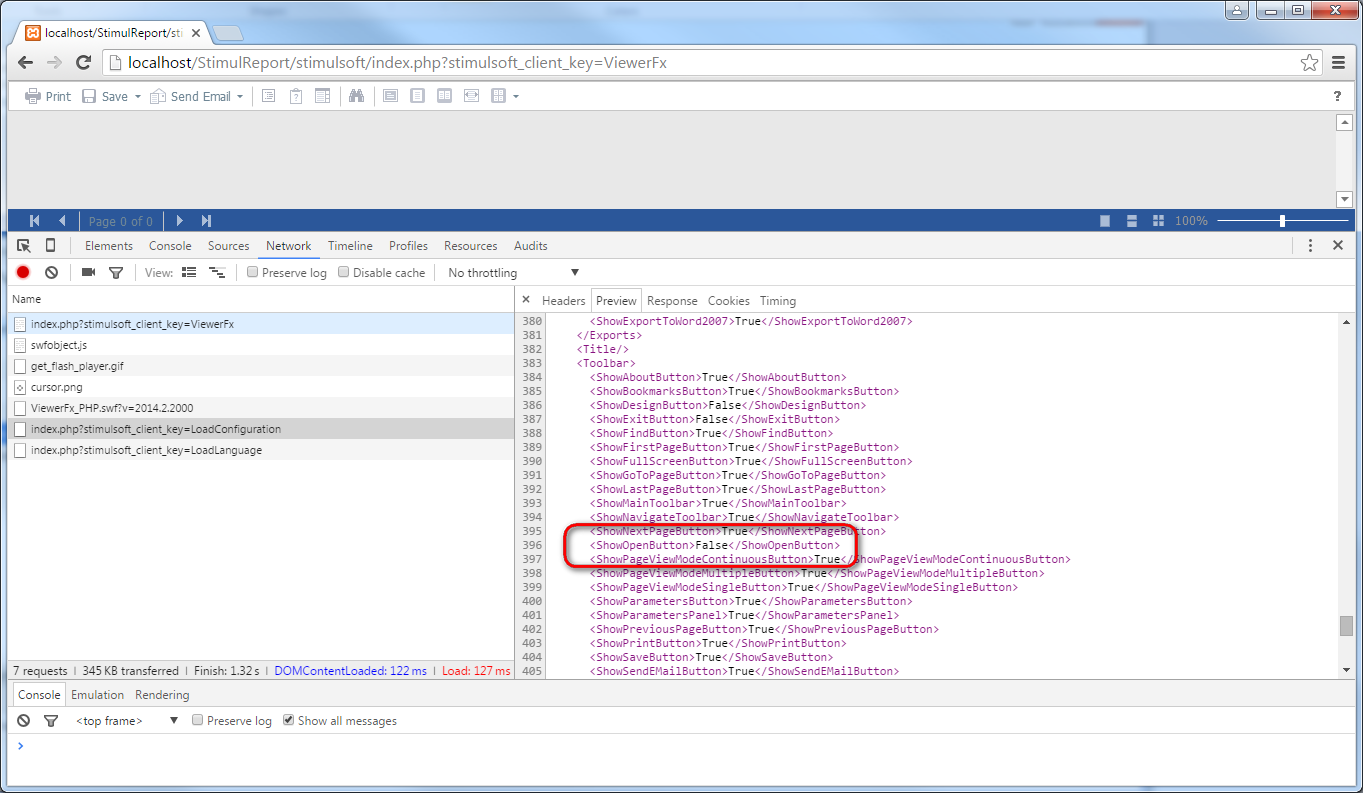Select the one page zoom icon

[418, 96]
